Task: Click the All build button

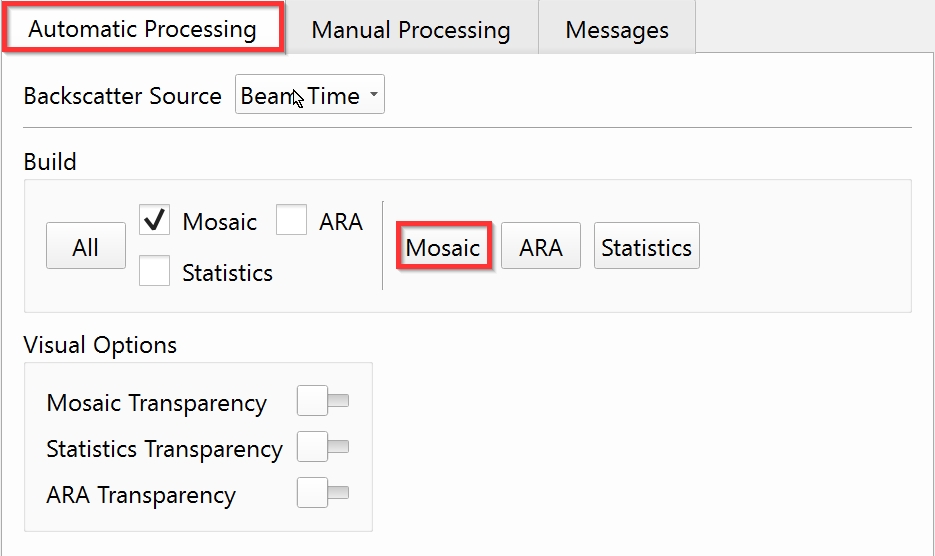Action: [x=85, y=247]
